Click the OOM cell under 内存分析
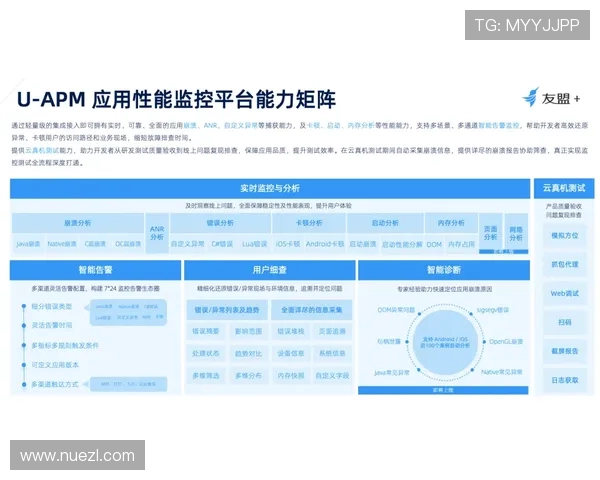600x480 pixels. click(434, 244)
